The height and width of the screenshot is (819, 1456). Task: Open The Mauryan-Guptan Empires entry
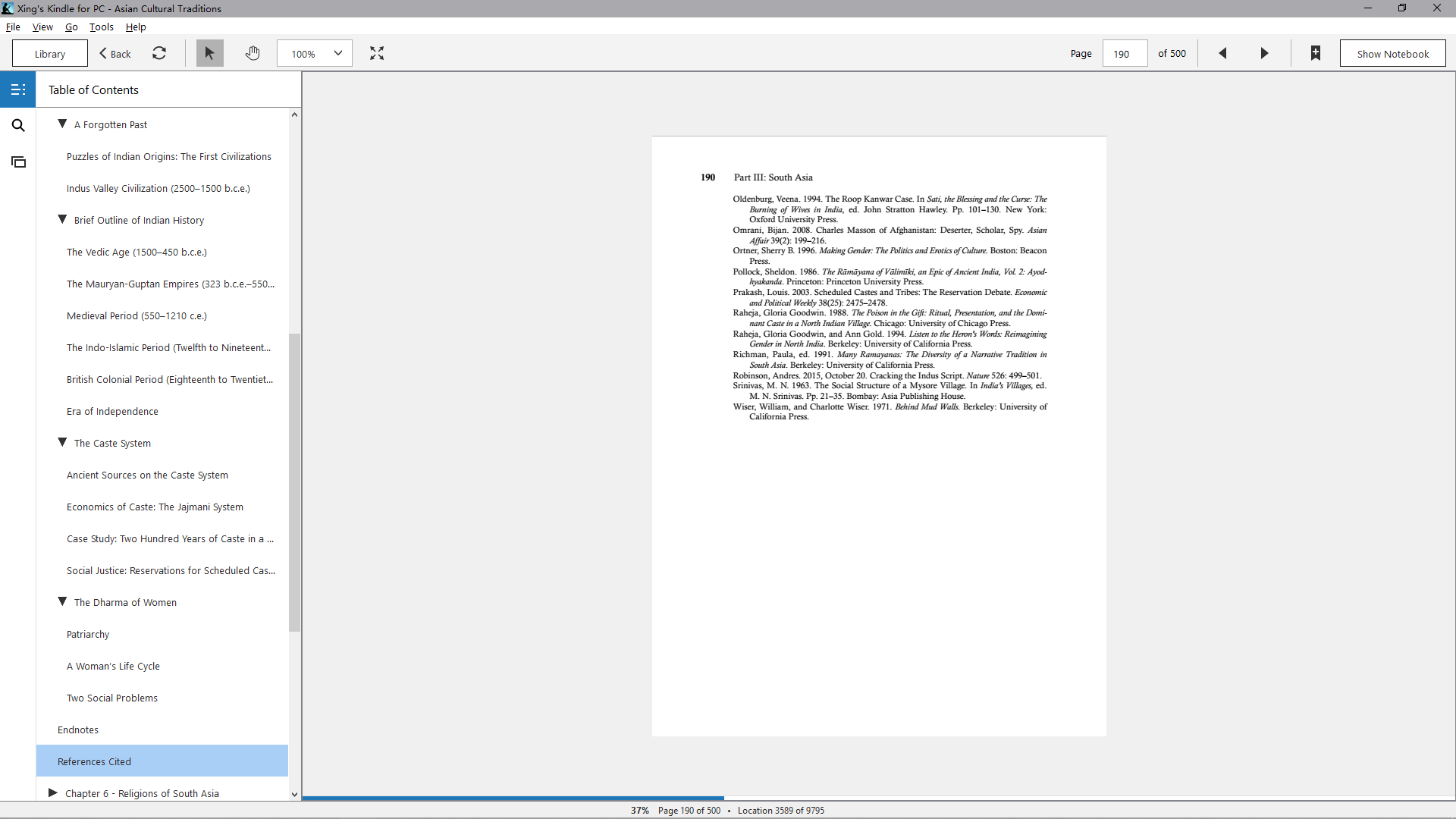point(170,284)
